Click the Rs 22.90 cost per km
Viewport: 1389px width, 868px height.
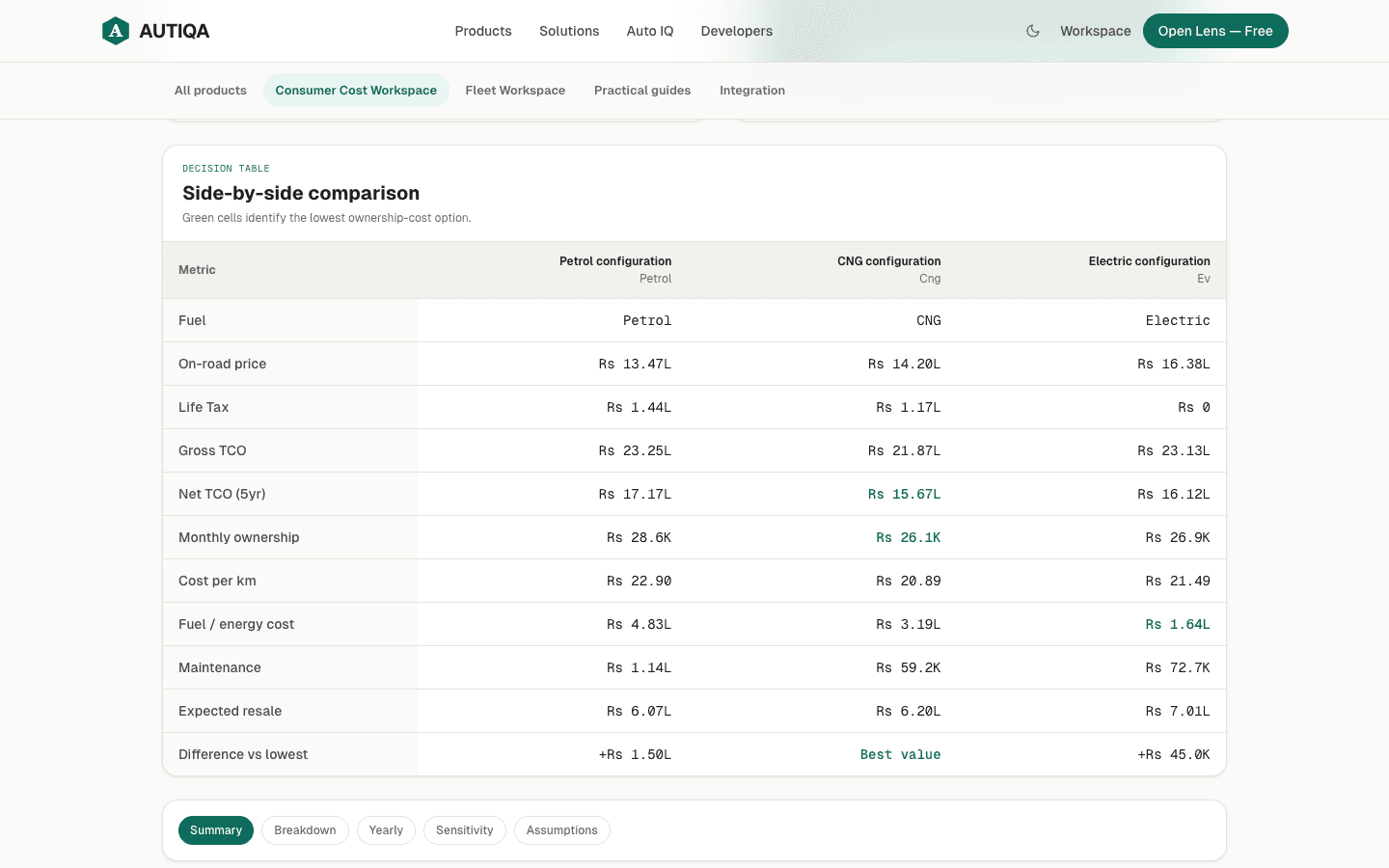[x=639, y=581]
